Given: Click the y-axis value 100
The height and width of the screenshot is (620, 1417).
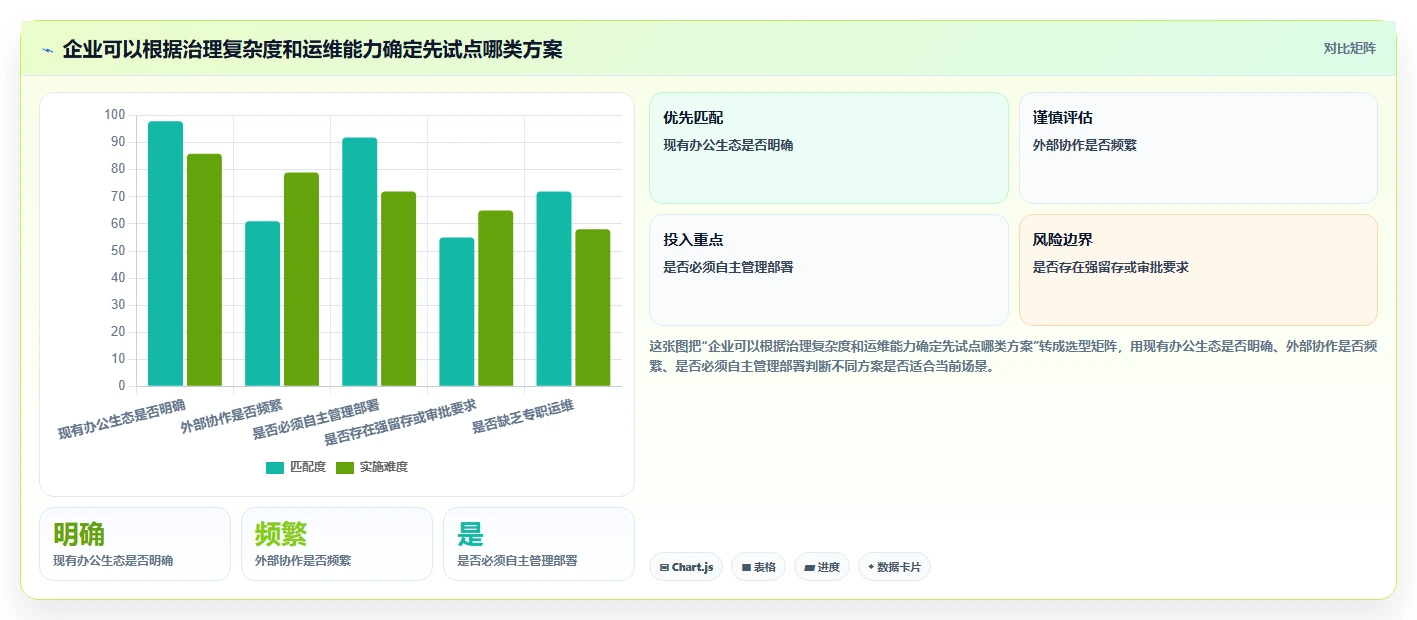Looking at the screenshot, I should [x=115, y=115].
